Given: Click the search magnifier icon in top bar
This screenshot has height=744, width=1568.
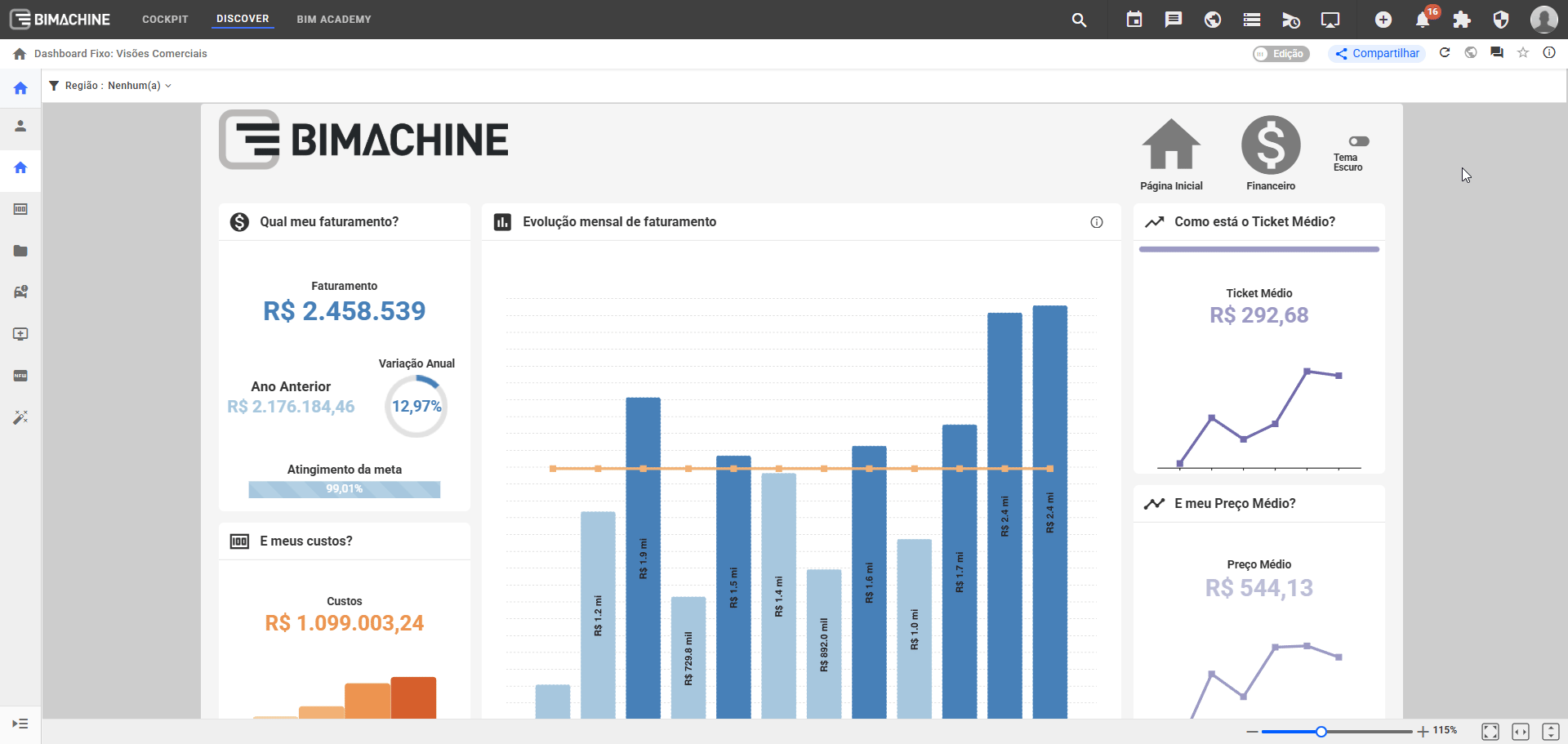Looking at the screenshot, I should click(x=1079, y=20).
